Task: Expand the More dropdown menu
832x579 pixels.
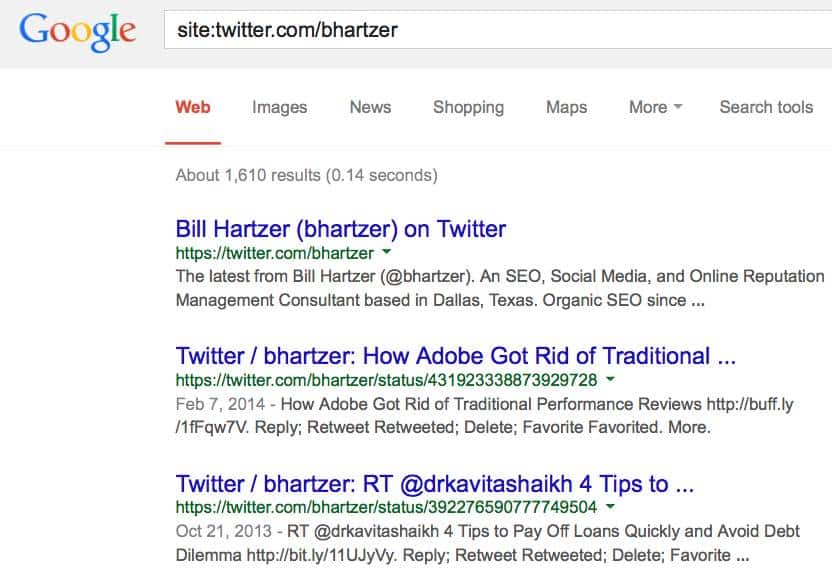Action: 655,107
